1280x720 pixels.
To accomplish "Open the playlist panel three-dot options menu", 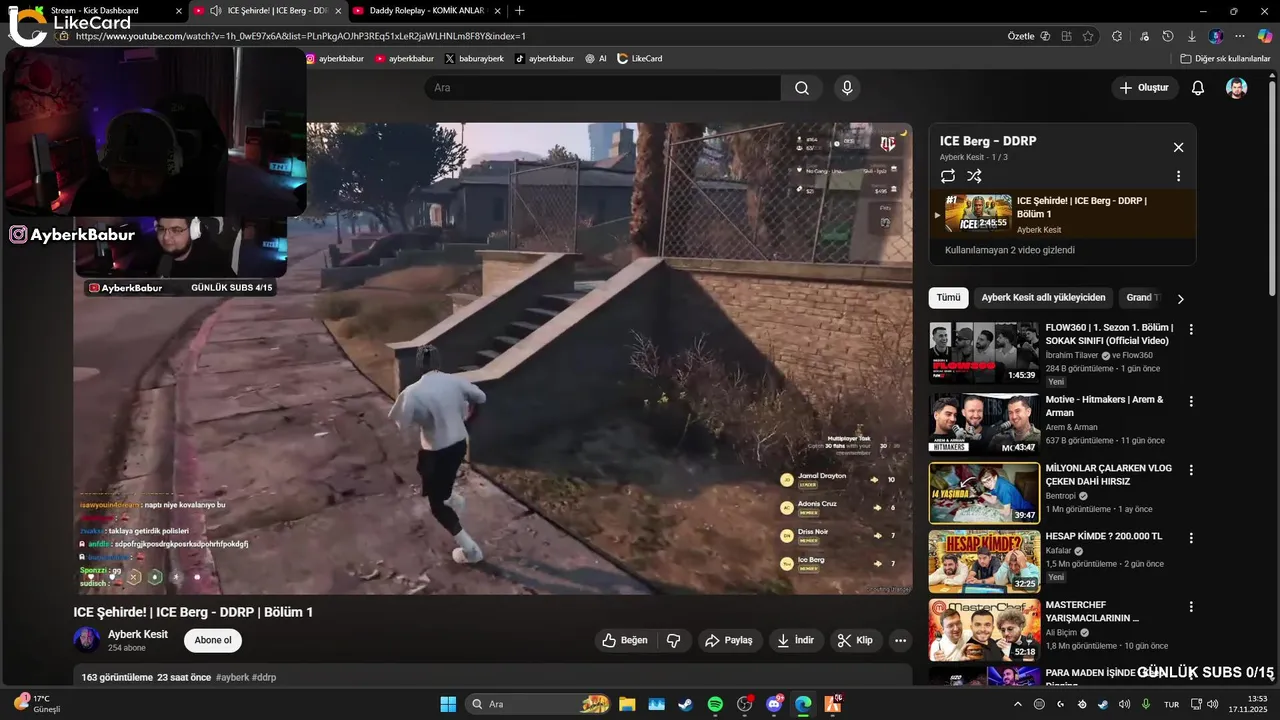I will (1178, 176).
